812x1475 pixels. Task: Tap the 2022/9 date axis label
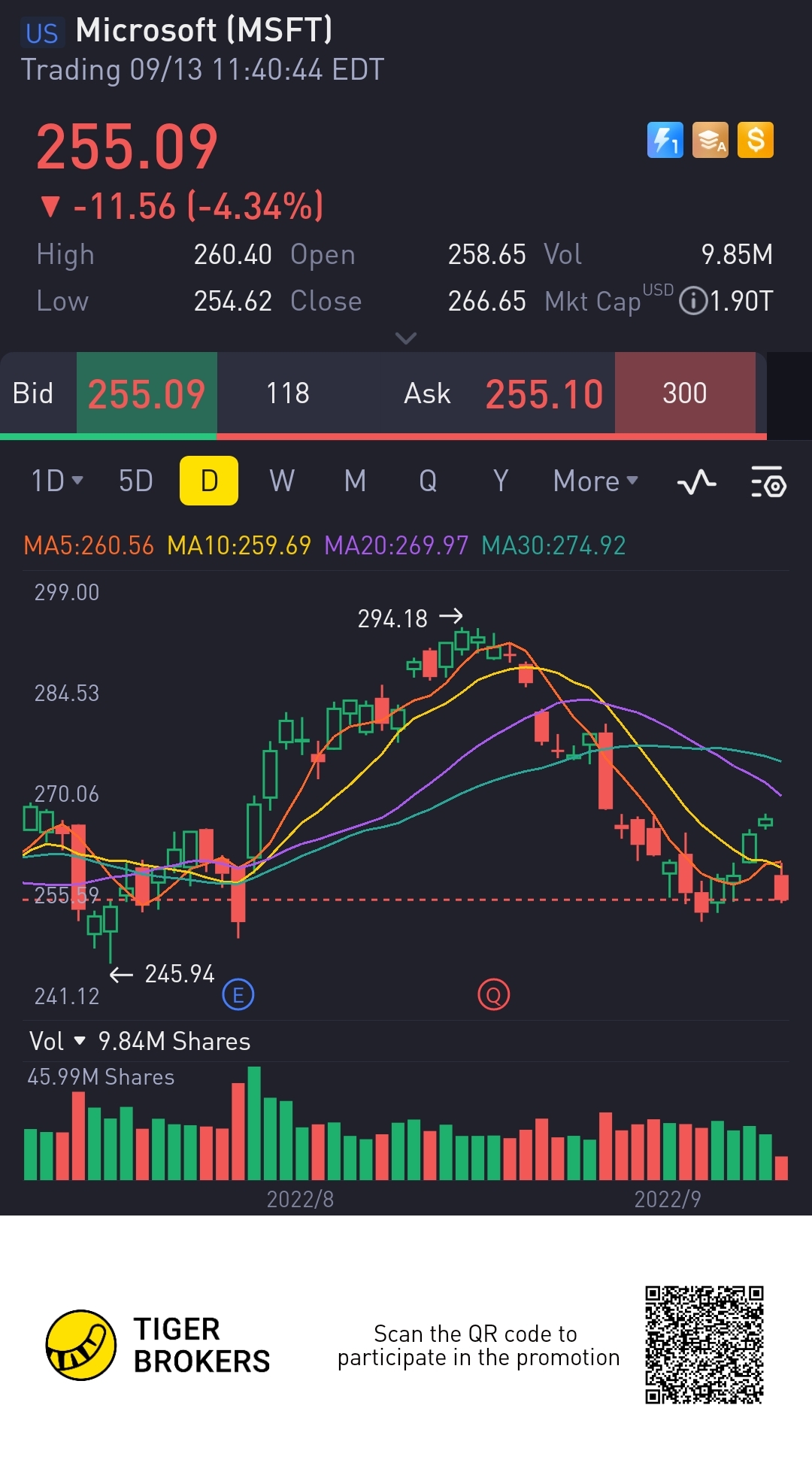(668, 1199)
